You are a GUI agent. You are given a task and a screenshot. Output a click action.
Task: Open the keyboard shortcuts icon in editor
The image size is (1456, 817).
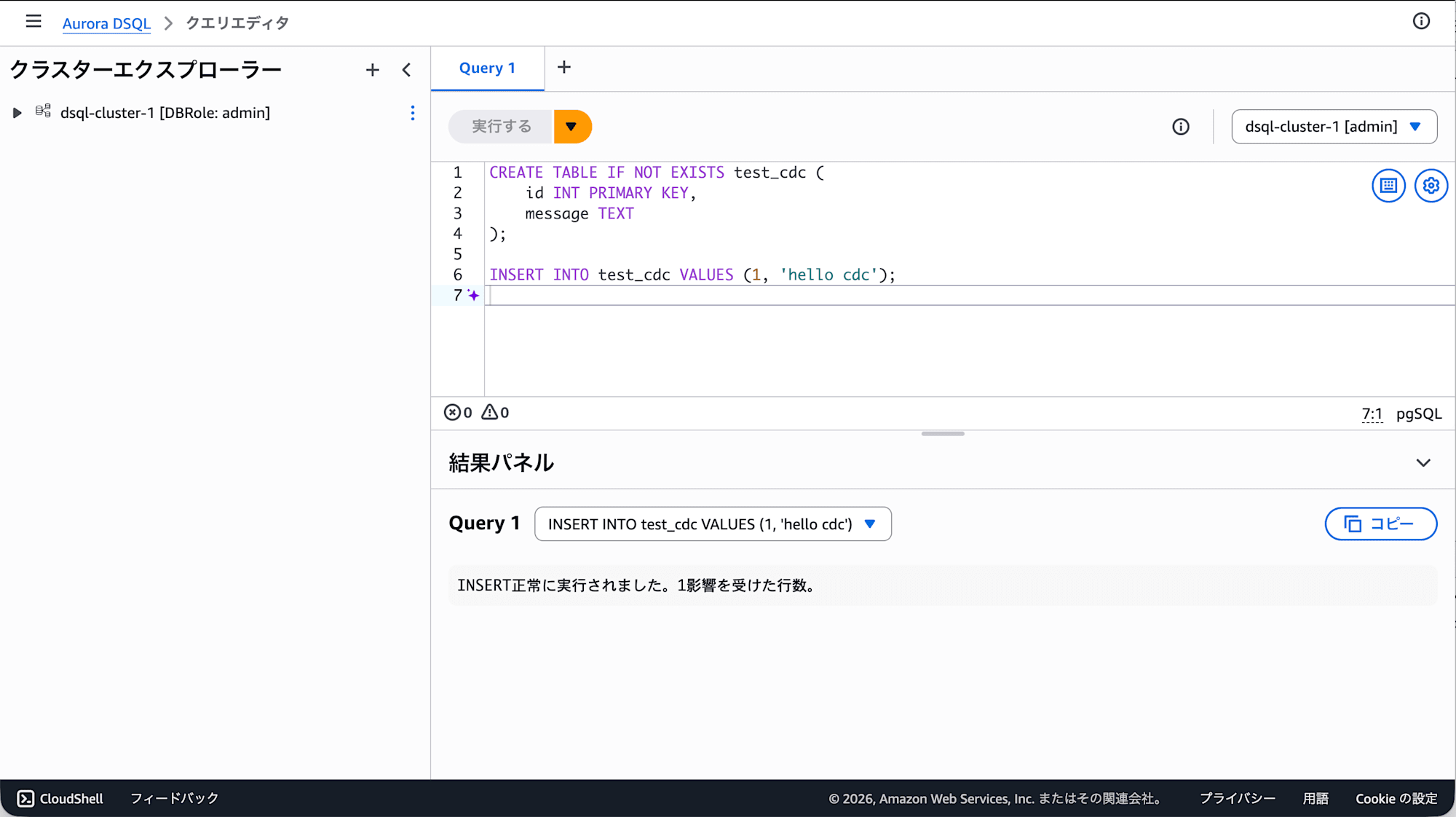tap(1388, 186)
